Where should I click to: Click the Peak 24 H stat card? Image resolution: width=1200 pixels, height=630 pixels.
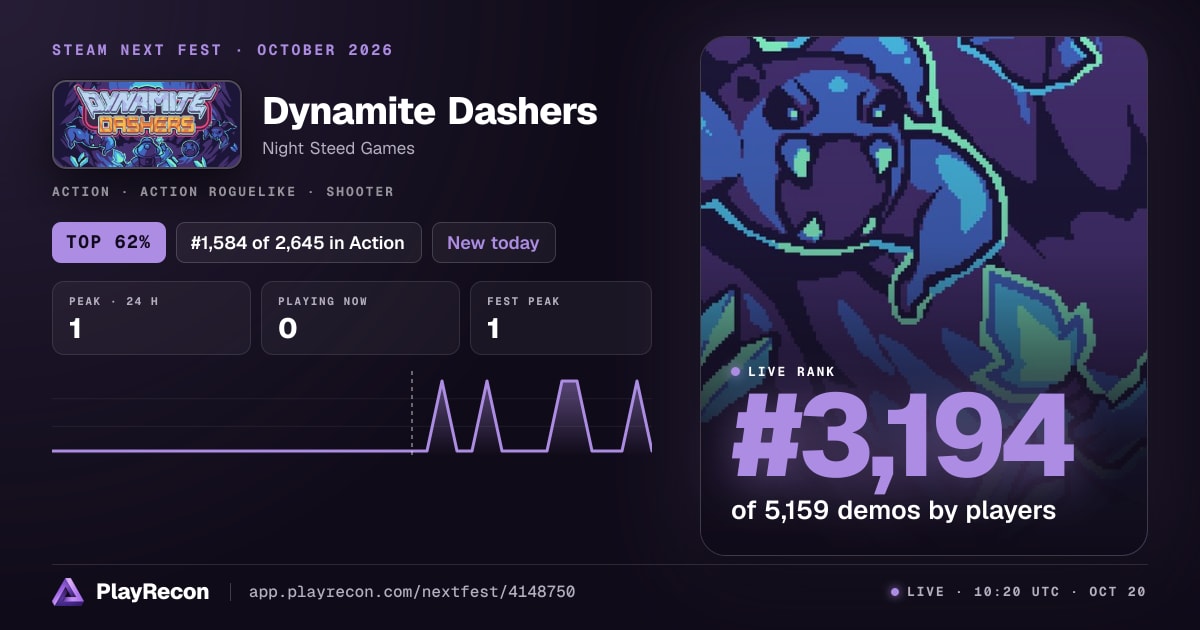[x=151, y=318]
